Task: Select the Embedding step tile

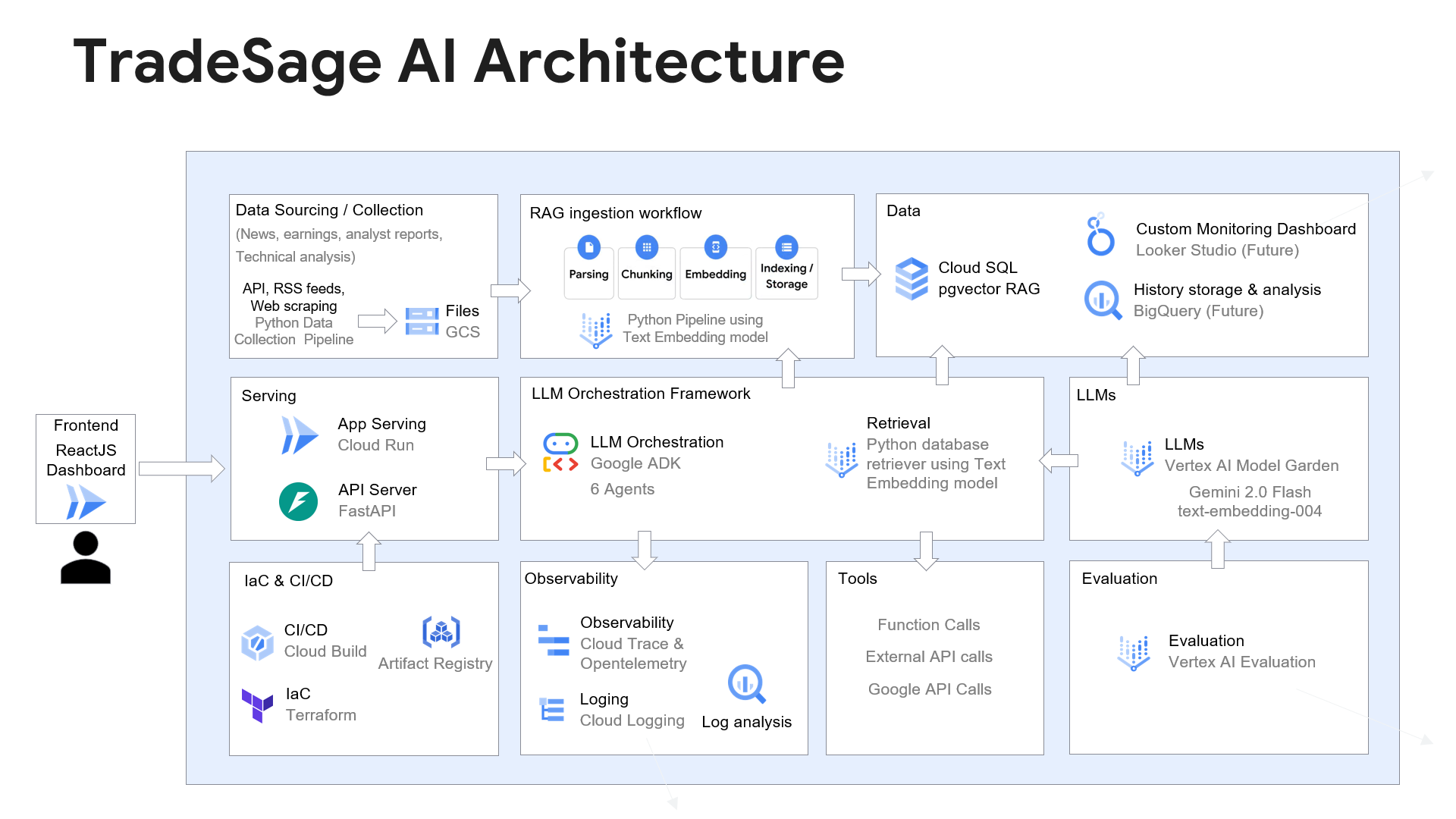Action: click(x=715, y=273)
